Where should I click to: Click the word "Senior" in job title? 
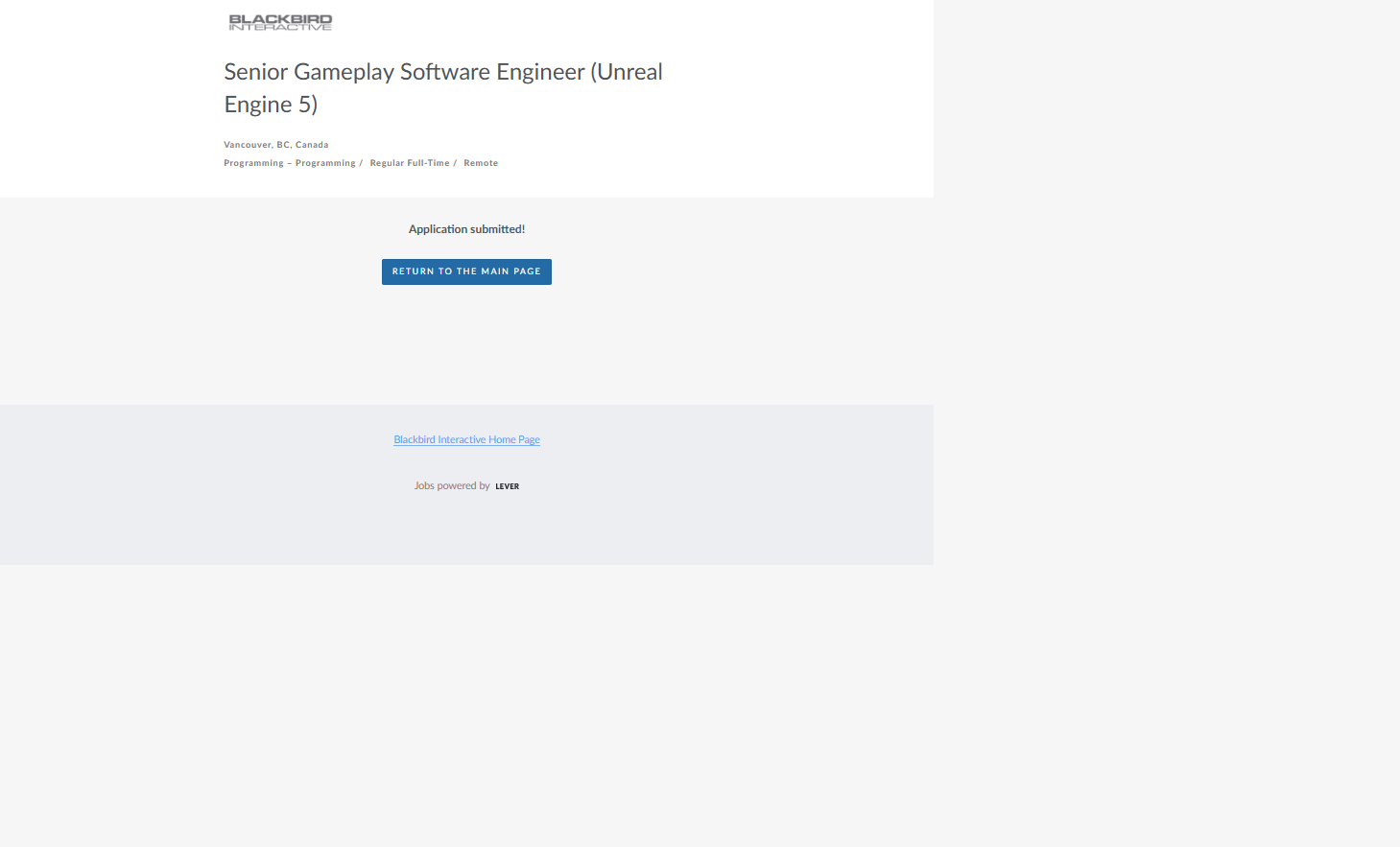coord(255,72)
